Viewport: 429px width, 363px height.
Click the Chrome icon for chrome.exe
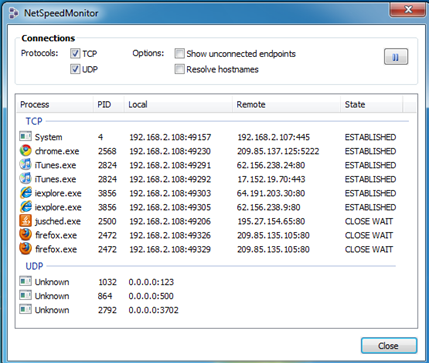25,151
